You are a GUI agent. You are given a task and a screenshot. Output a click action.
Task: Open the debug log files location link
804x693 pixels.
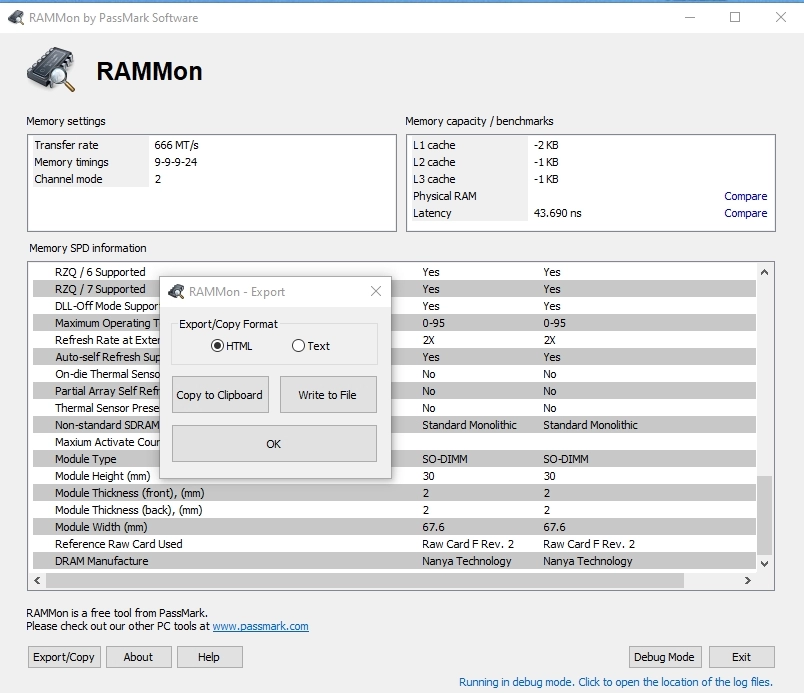pyautogui.click(x=615, y=682)
